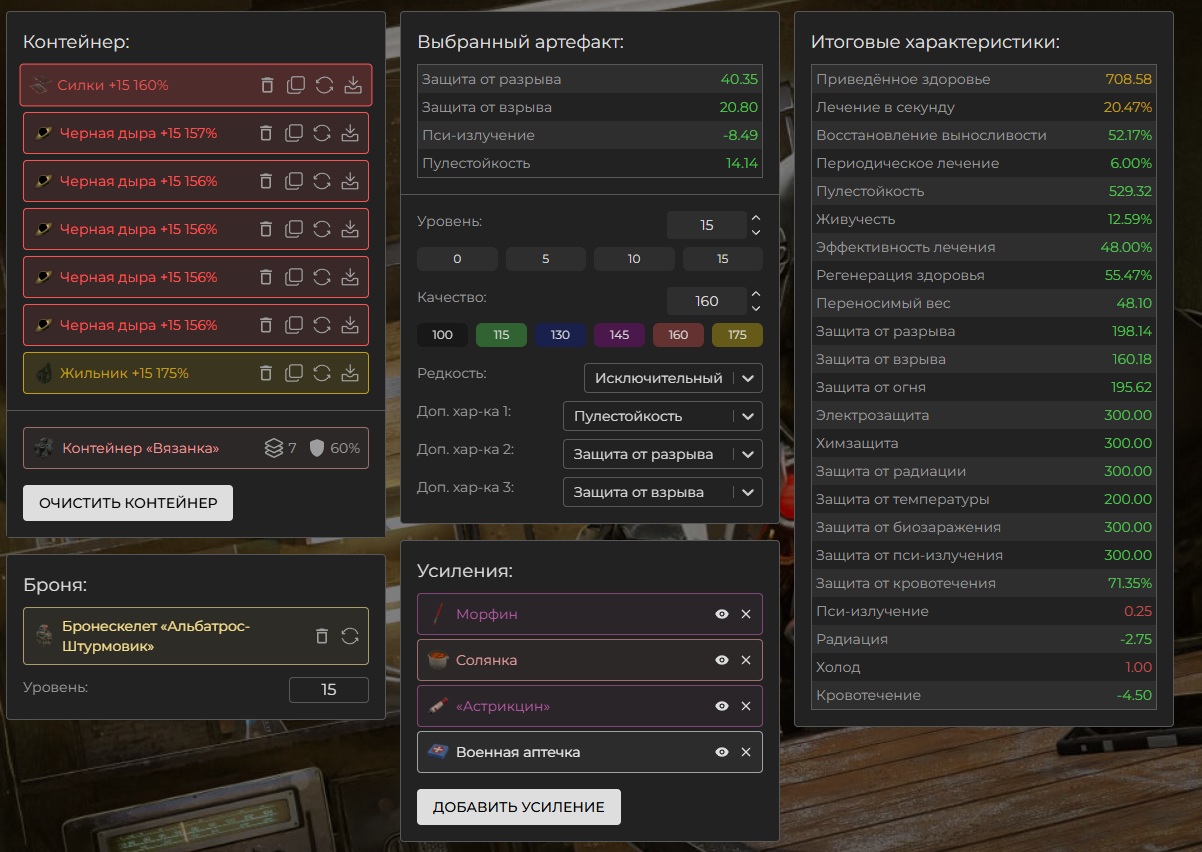The width and height of the screenshot is (1202, 852).
Task: Expand Доп. хар-ка 1 Пулестойкость dropdown
Action: pos(662,416)
